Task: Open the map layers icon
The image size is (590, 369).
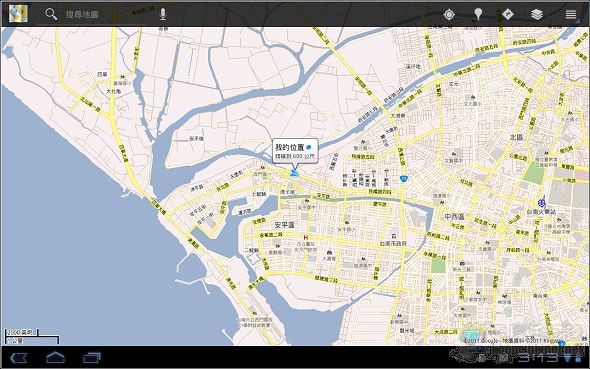Action: coord(537,14)
